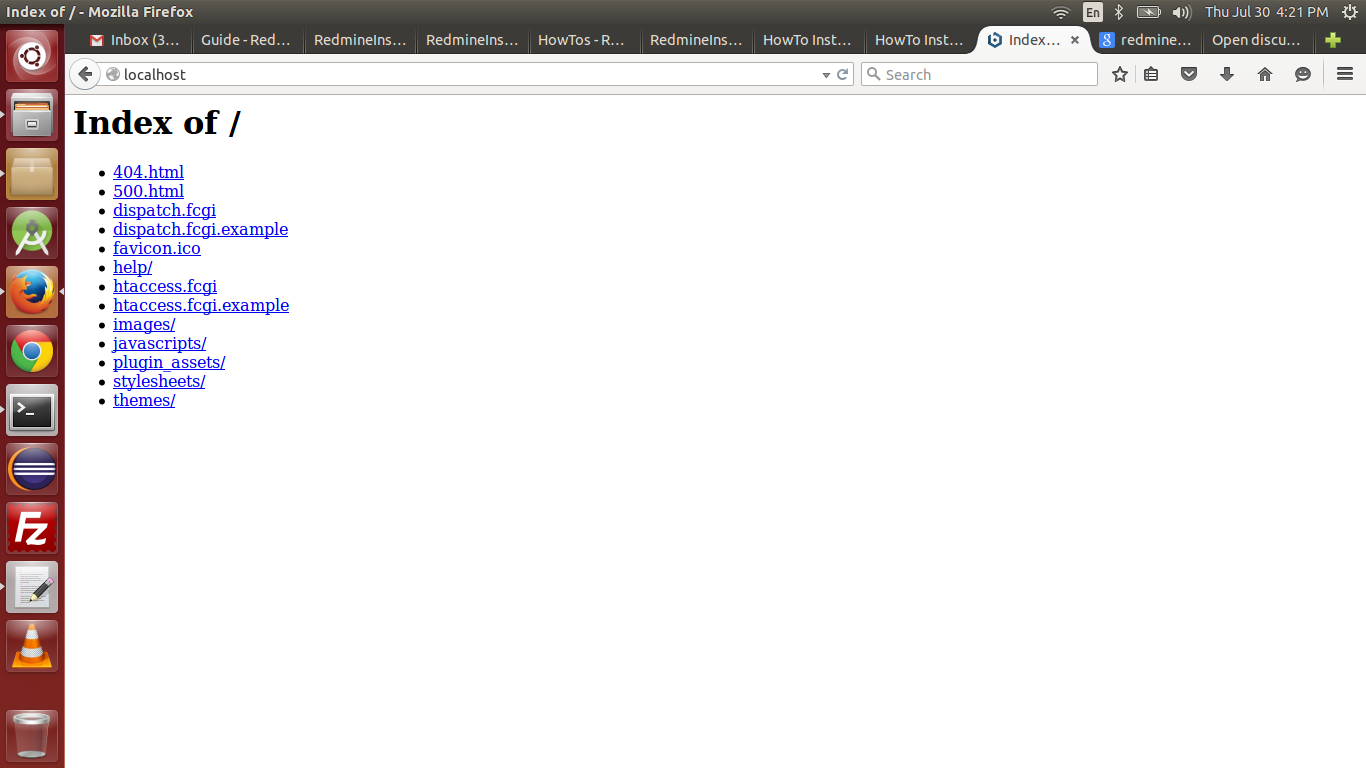Viewport: 1366px width, 768px height.
Task: Open the stylesheets directory link
Action: (159, 381)
